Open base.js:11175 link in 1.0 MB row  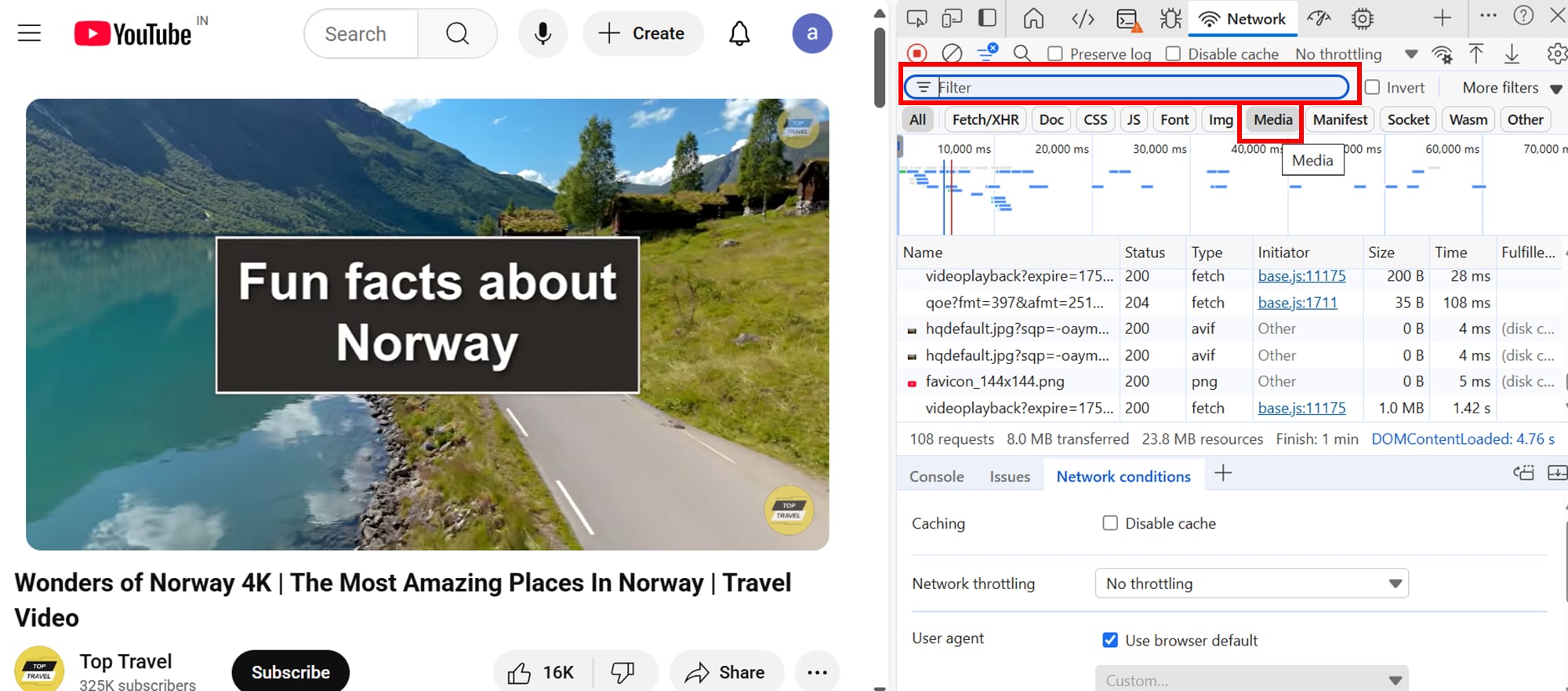(1301, 408)
